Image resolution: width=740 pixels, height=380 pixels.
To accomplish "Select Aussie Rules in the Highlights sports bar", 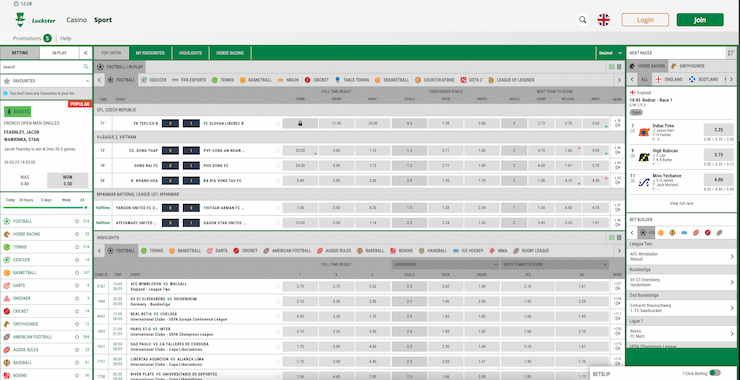I will pos(335,251).
